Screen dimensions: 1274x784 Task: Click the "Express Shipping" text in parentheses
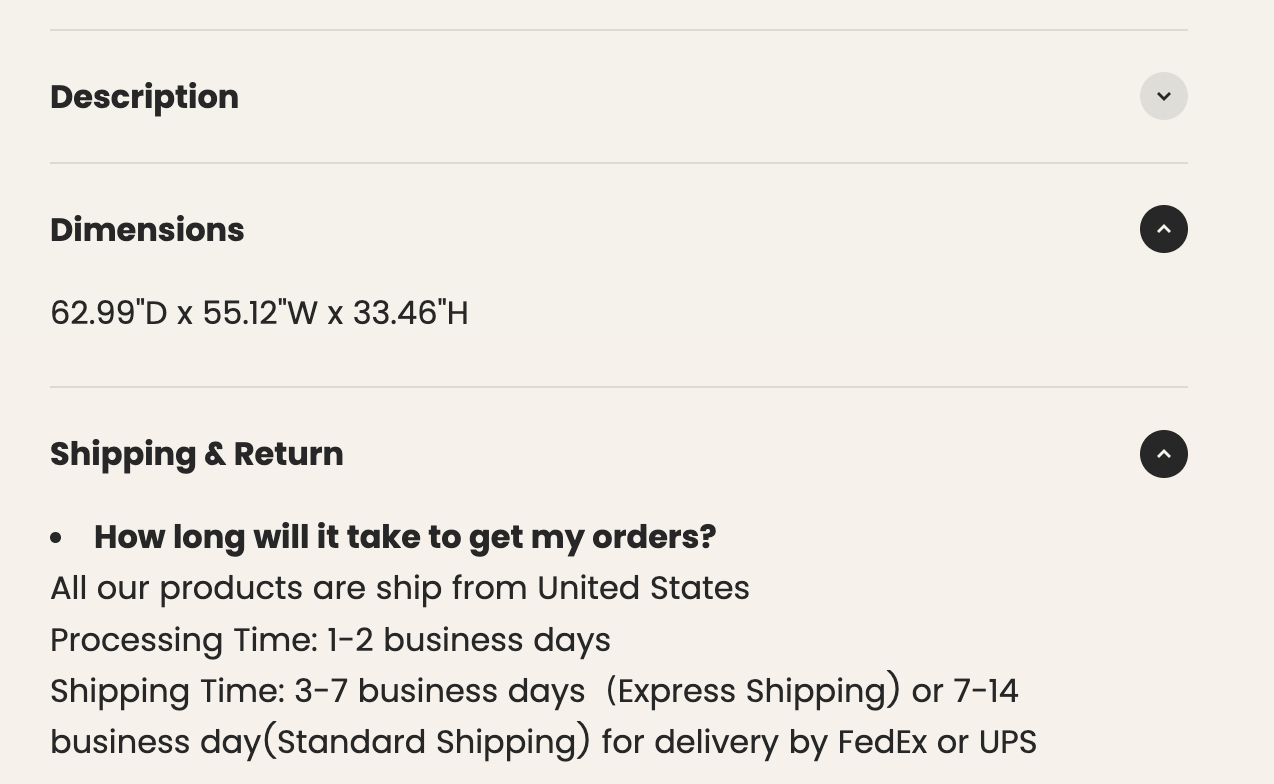[x=753, y=691]
